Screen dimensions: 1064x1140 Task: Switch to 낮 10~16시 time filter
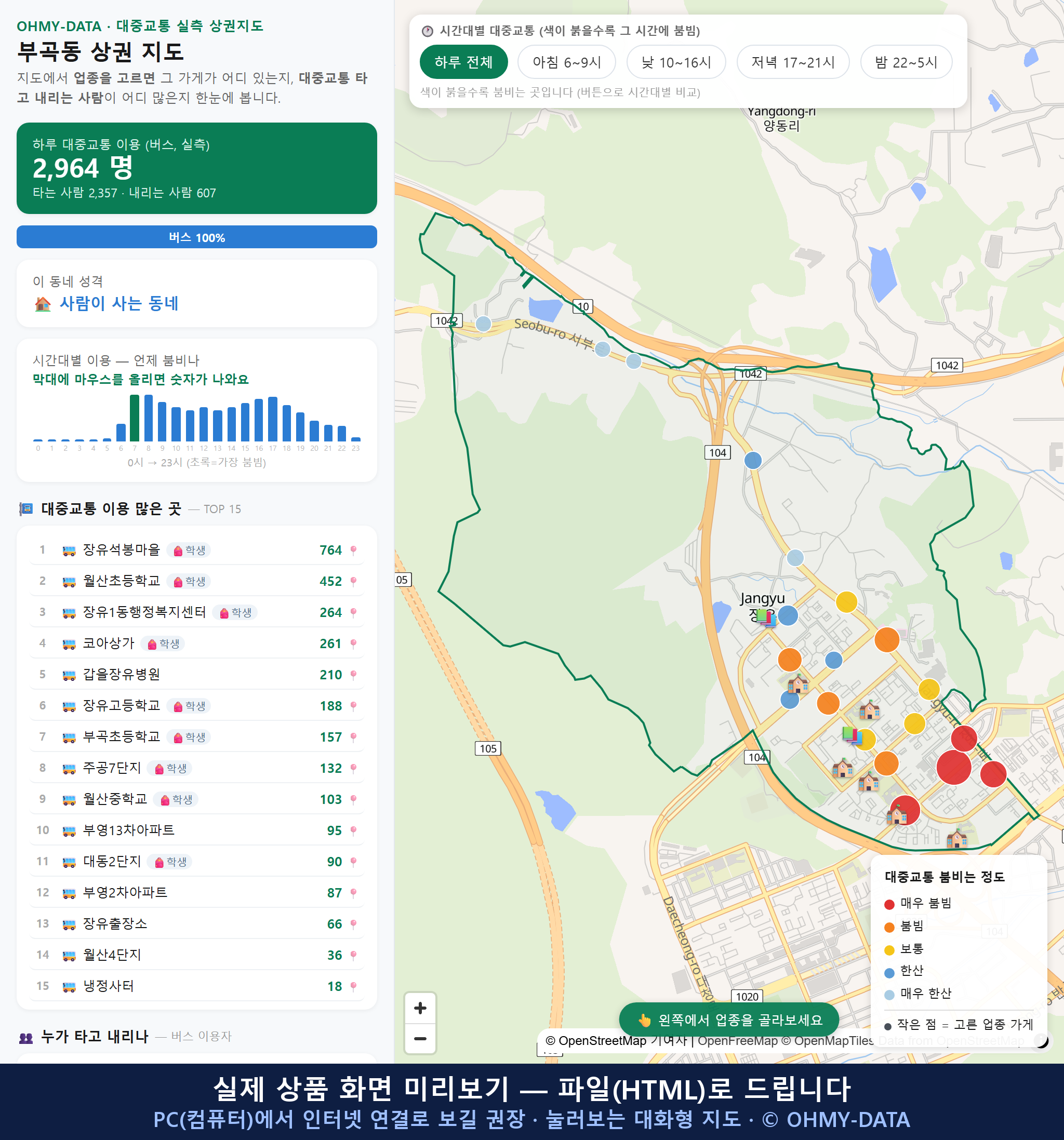tap(676, 62)
